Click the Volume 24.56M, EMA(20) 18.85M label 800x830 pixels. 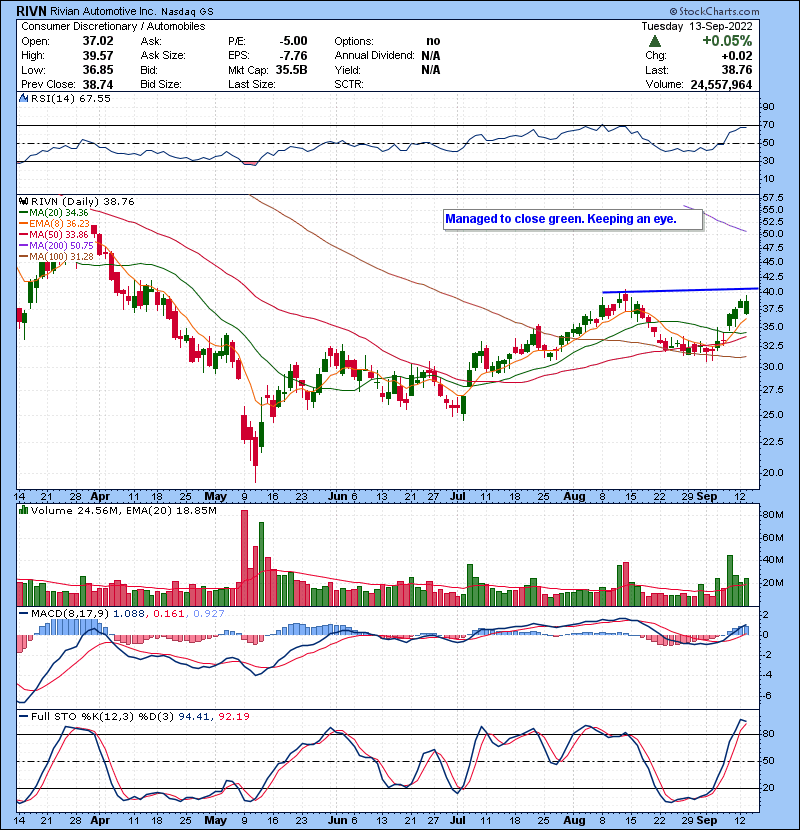coord(123,511)
